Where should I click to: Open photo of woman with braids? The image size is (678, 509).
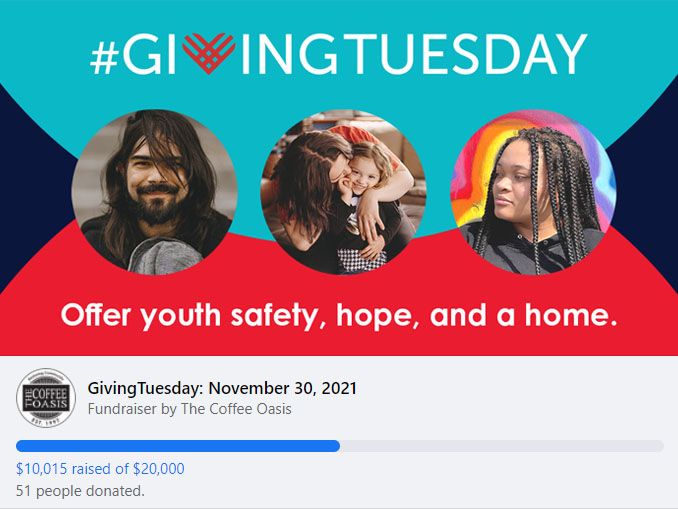point(533,190)
